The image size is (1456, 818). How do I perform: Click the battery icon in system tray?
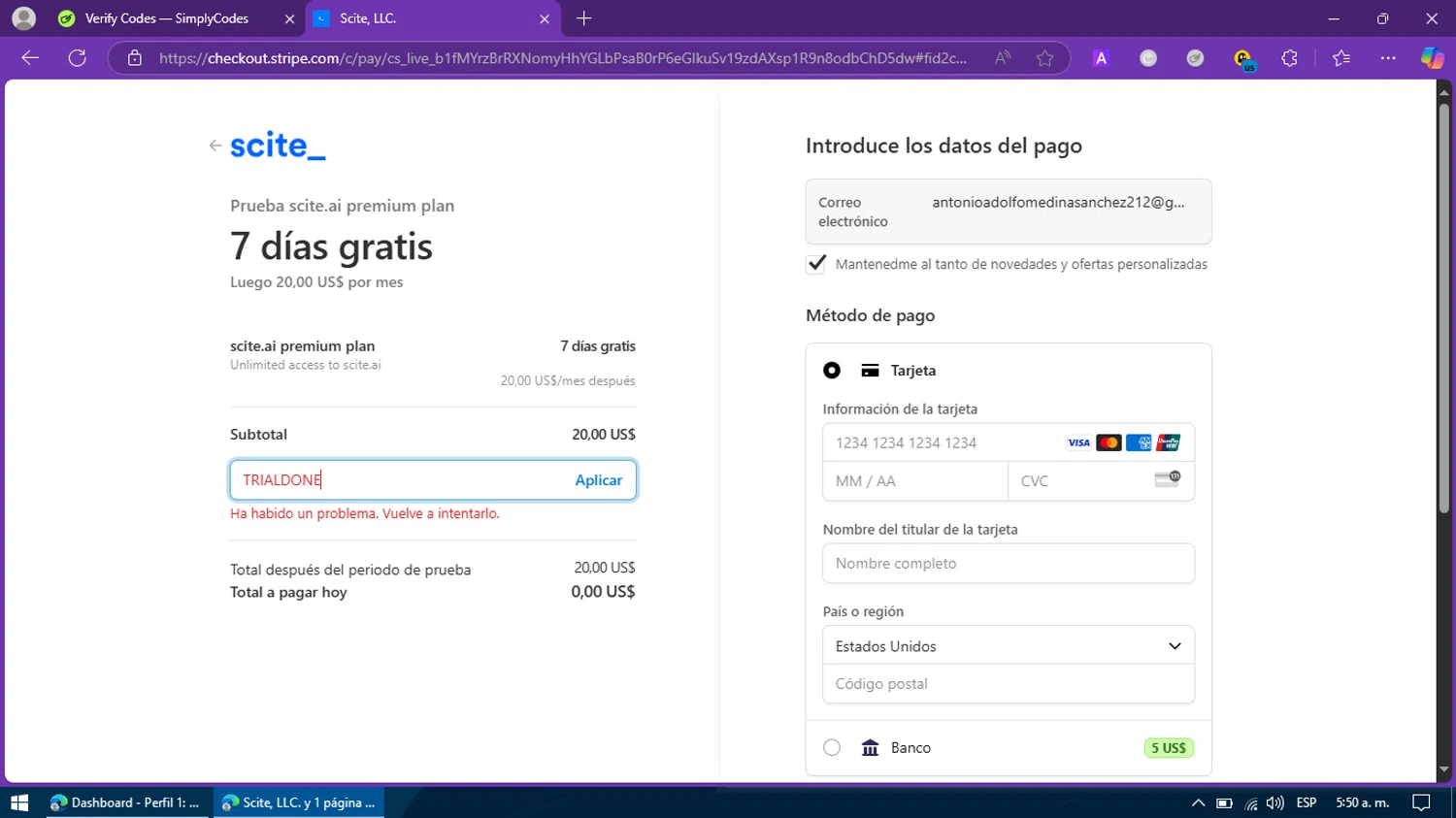click(1224, 802)
